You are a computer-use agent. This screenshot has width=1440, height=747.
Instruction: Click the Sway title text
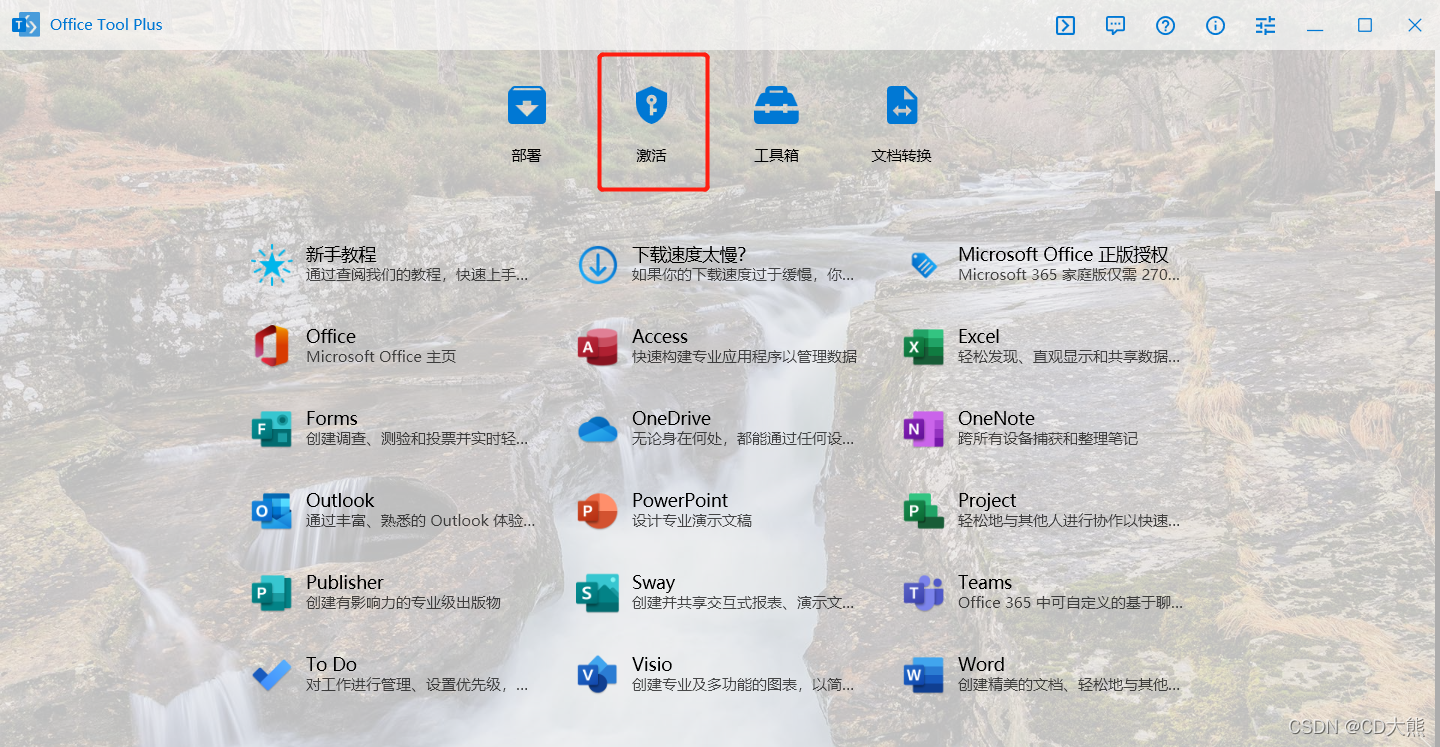[x=654, y=583]
